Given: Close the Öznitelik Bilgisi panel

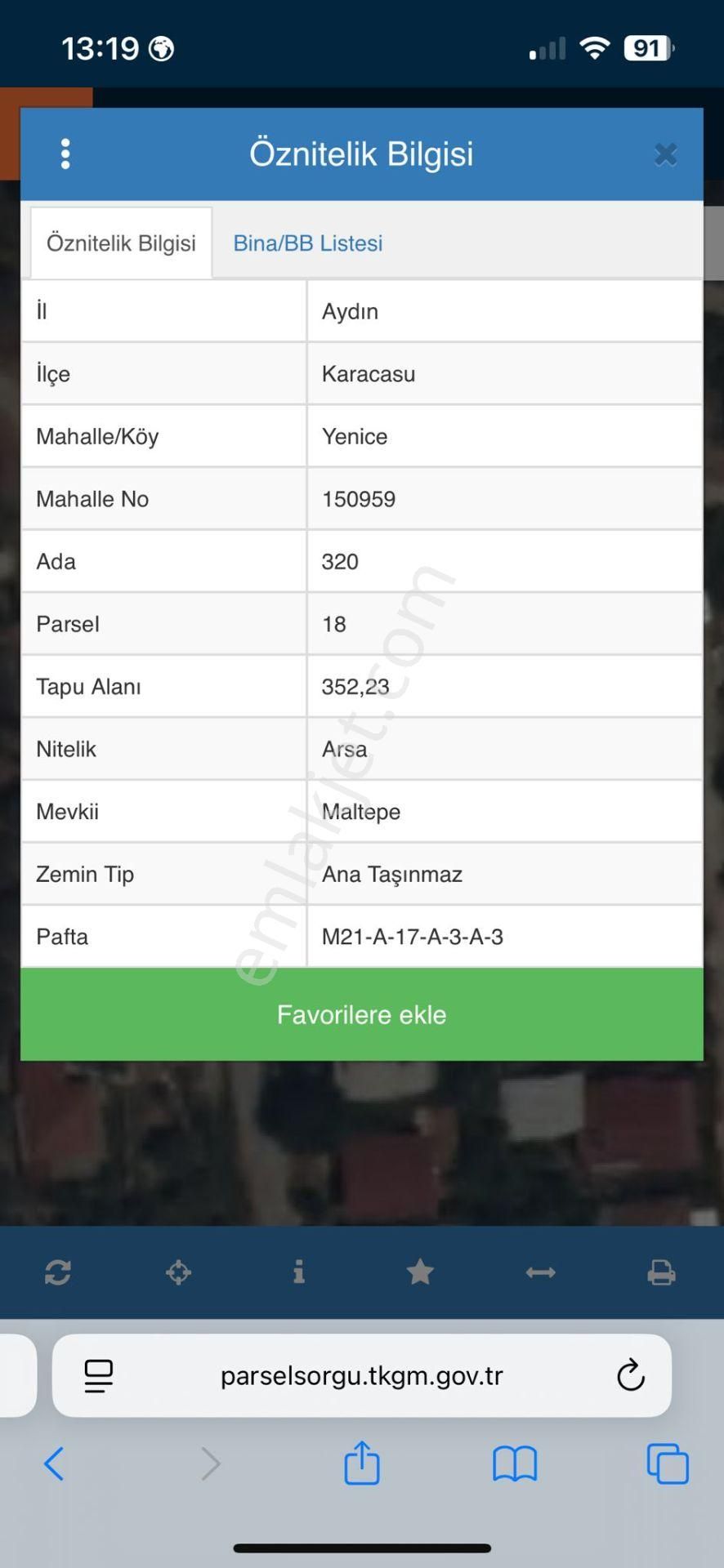Looking at the screenshot, I should click(665, 154).
